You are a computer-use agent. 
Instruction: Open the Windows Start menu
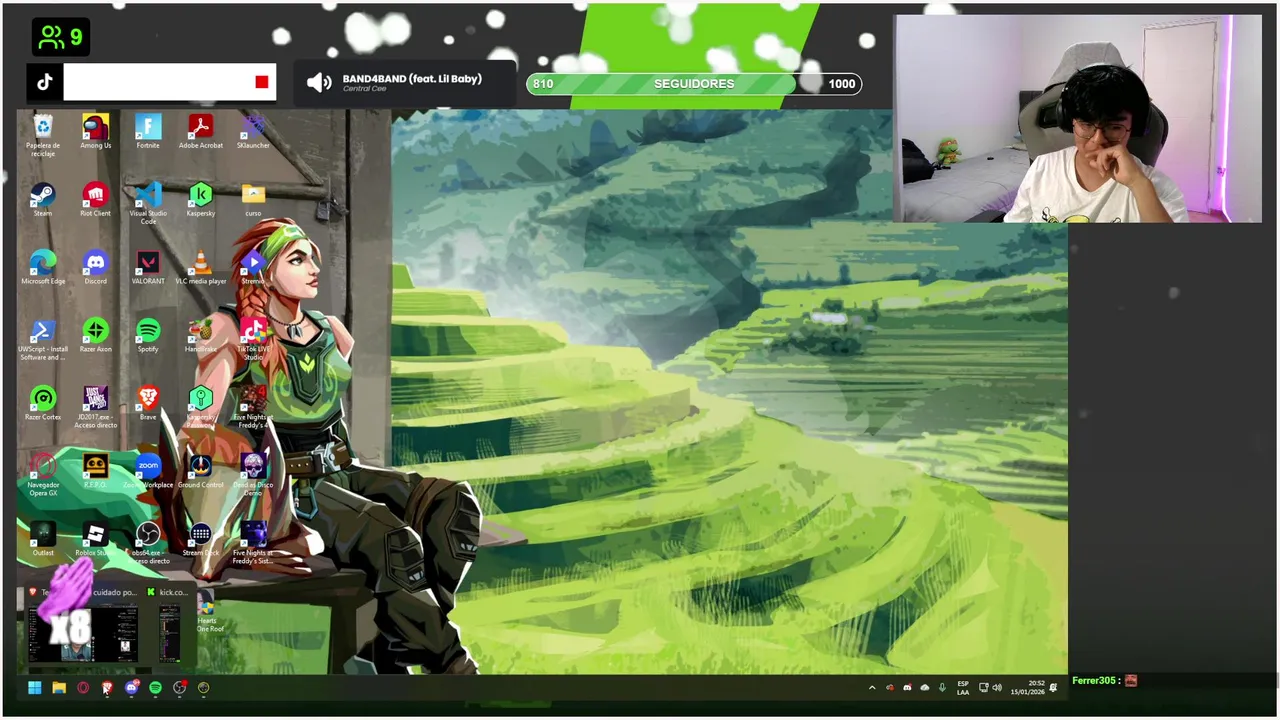pos(35,687)
